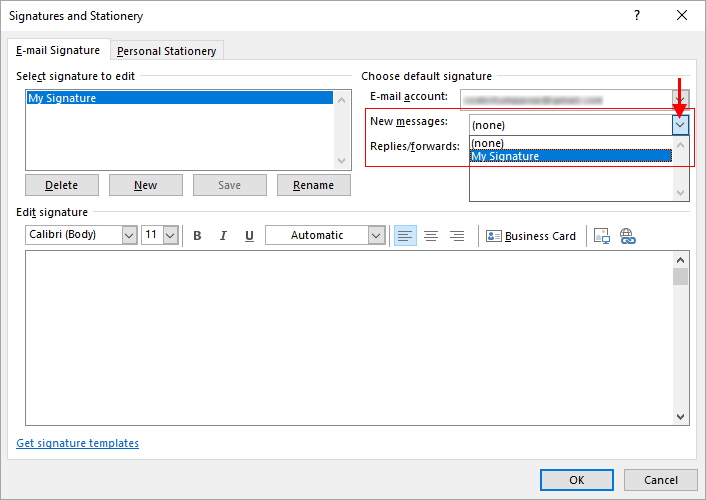Toggle italic formatting button
This screenshot has width=706, height=500.
tap(223, 236)
